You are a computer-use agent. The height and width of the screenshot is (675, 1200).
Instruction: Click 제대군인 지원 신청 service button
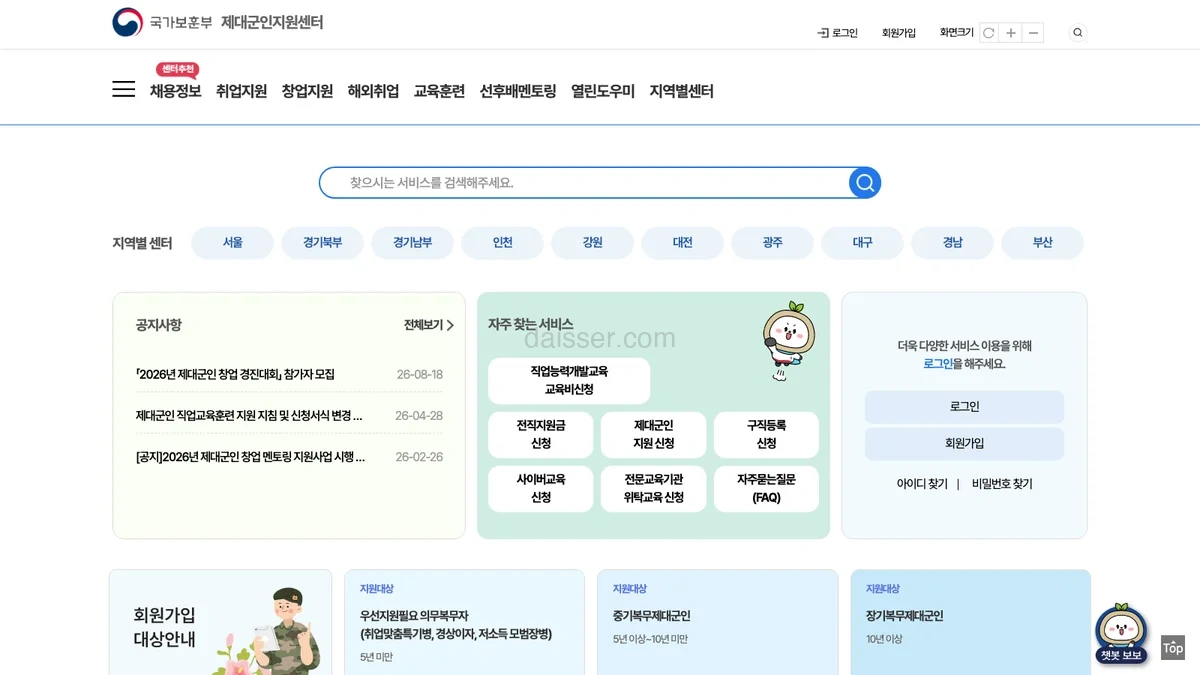[x=654, y=435]
